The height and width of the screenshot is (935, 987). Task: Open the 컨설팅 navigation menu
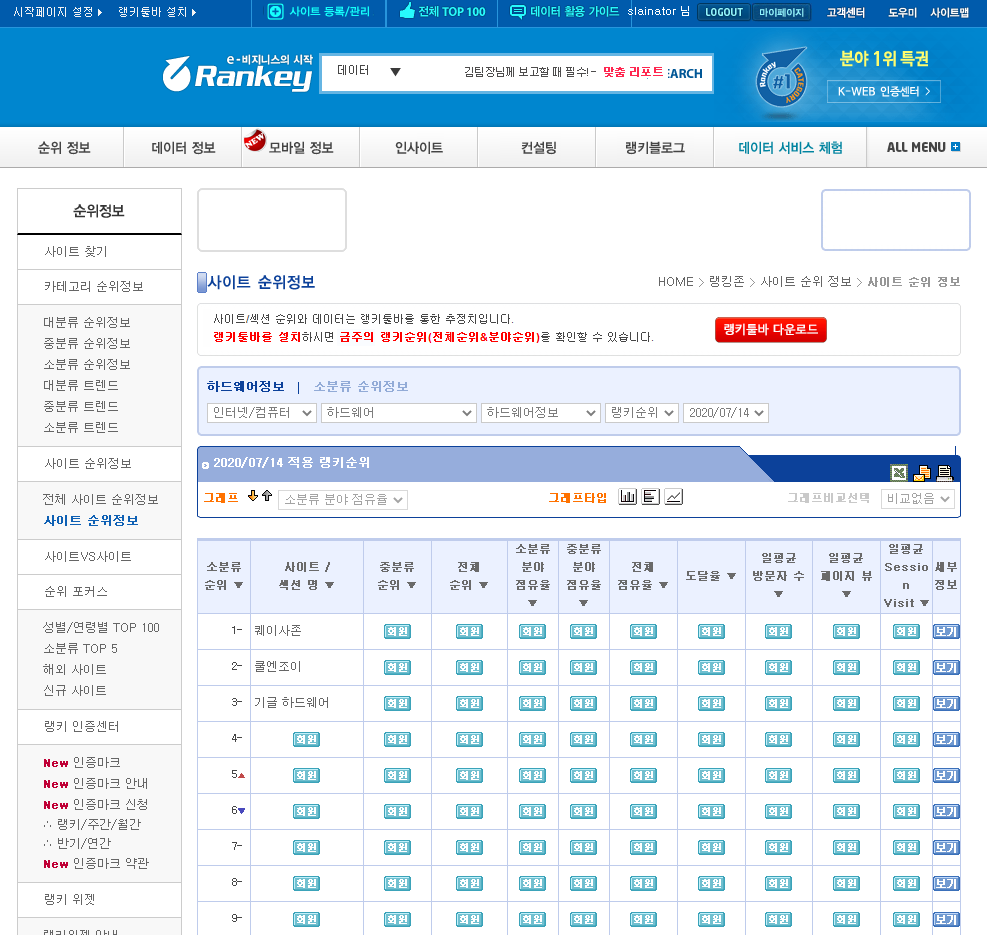click(x=538, y=148)
